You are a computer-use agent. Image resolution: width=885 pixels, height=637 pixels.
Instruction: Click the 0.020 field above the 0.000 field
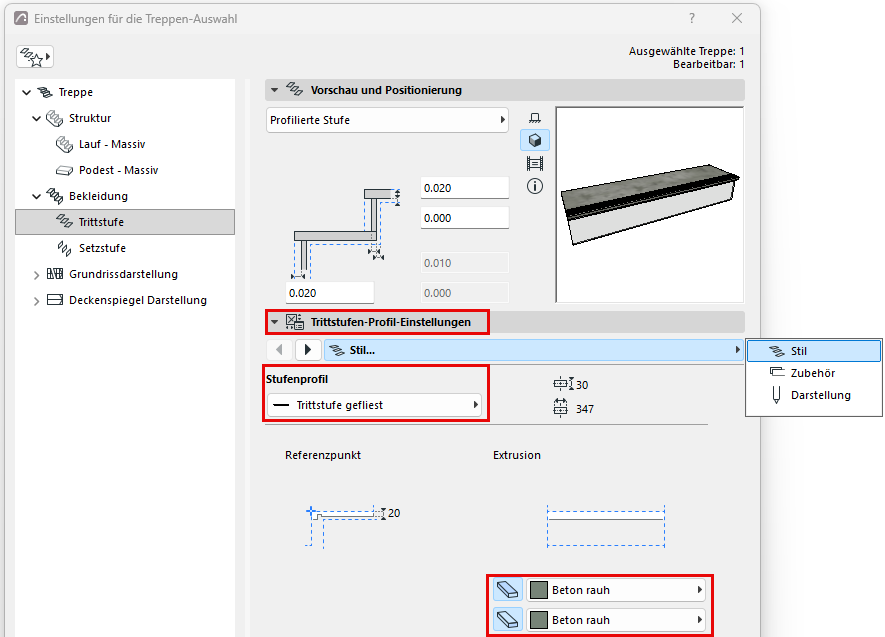[465, 188]
